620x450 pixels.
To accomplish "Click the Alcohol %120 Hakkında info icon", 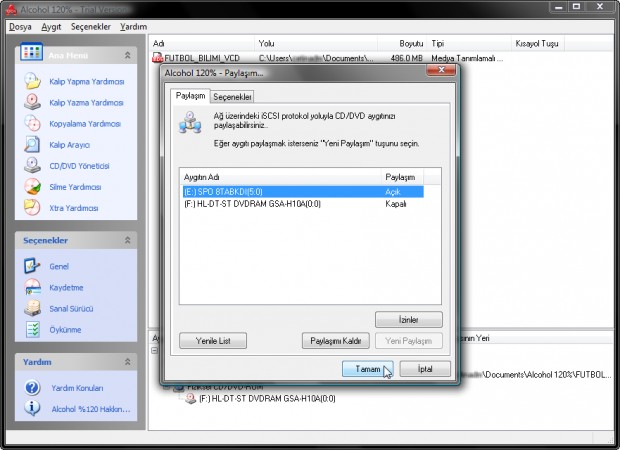I will pyautogui.click(x=32, y=408).
